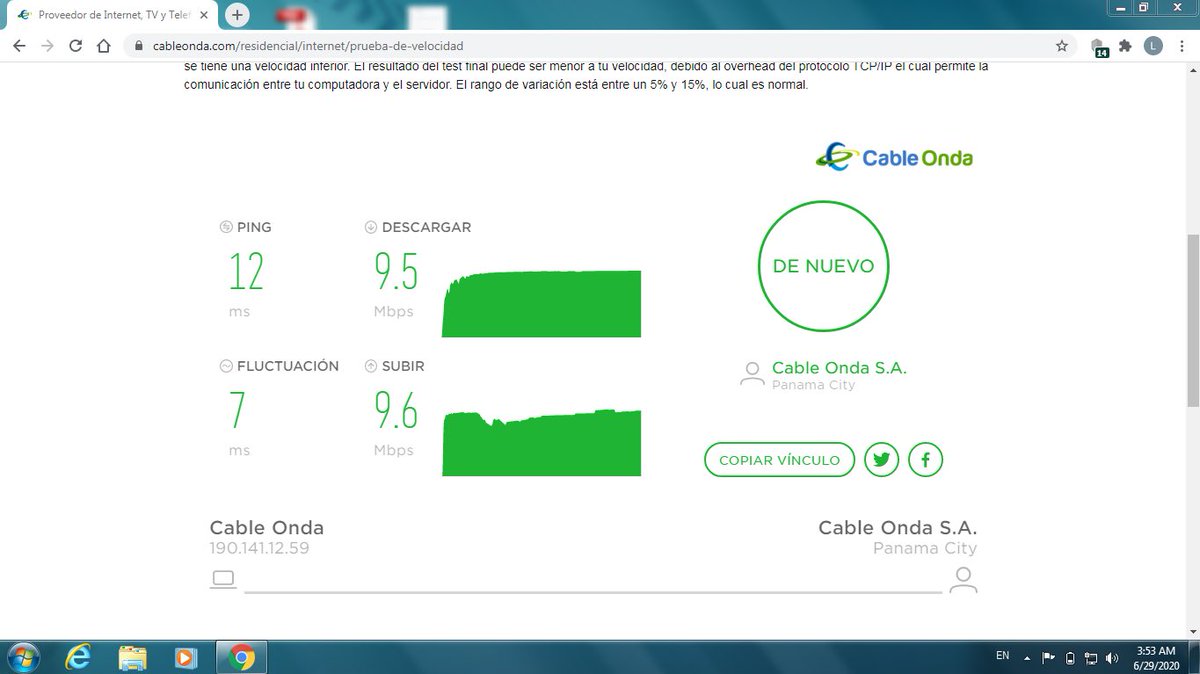
Task: Check battery status in tray
Action: 1070,658
